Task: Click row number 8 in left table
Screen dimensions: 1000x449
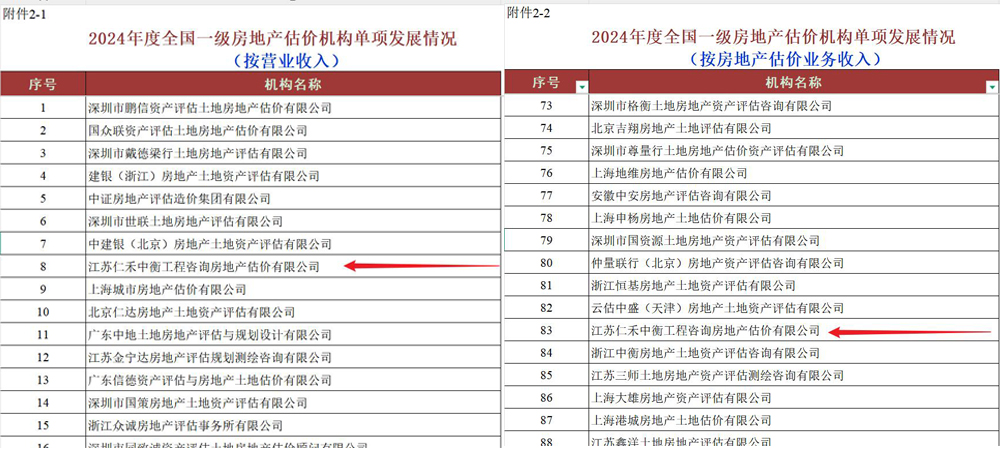Action: (x=43, y=267)
